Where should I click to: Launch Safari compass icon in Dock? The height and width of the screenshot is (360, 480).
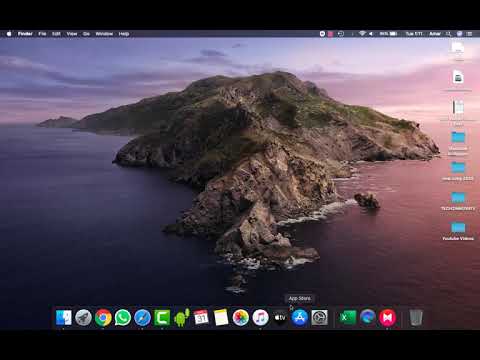[142, 317]
